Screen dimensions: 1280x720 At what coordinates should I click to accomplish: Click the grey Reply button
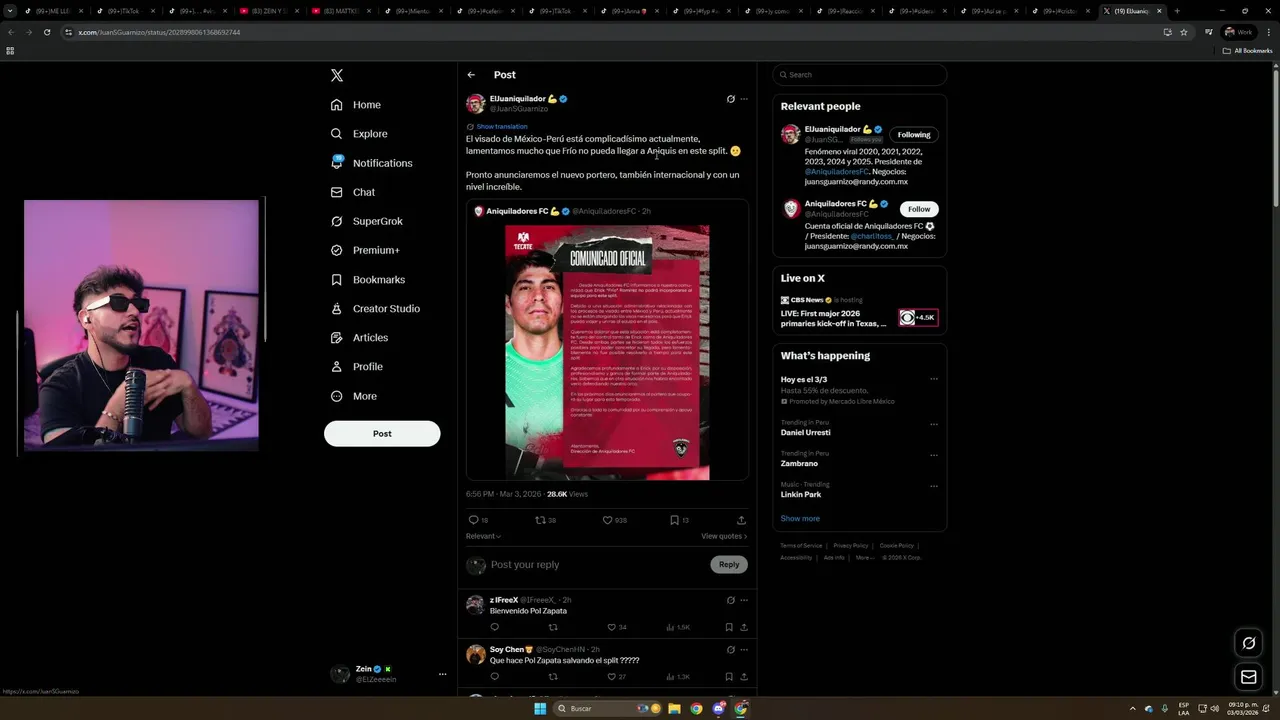point(729,565)
